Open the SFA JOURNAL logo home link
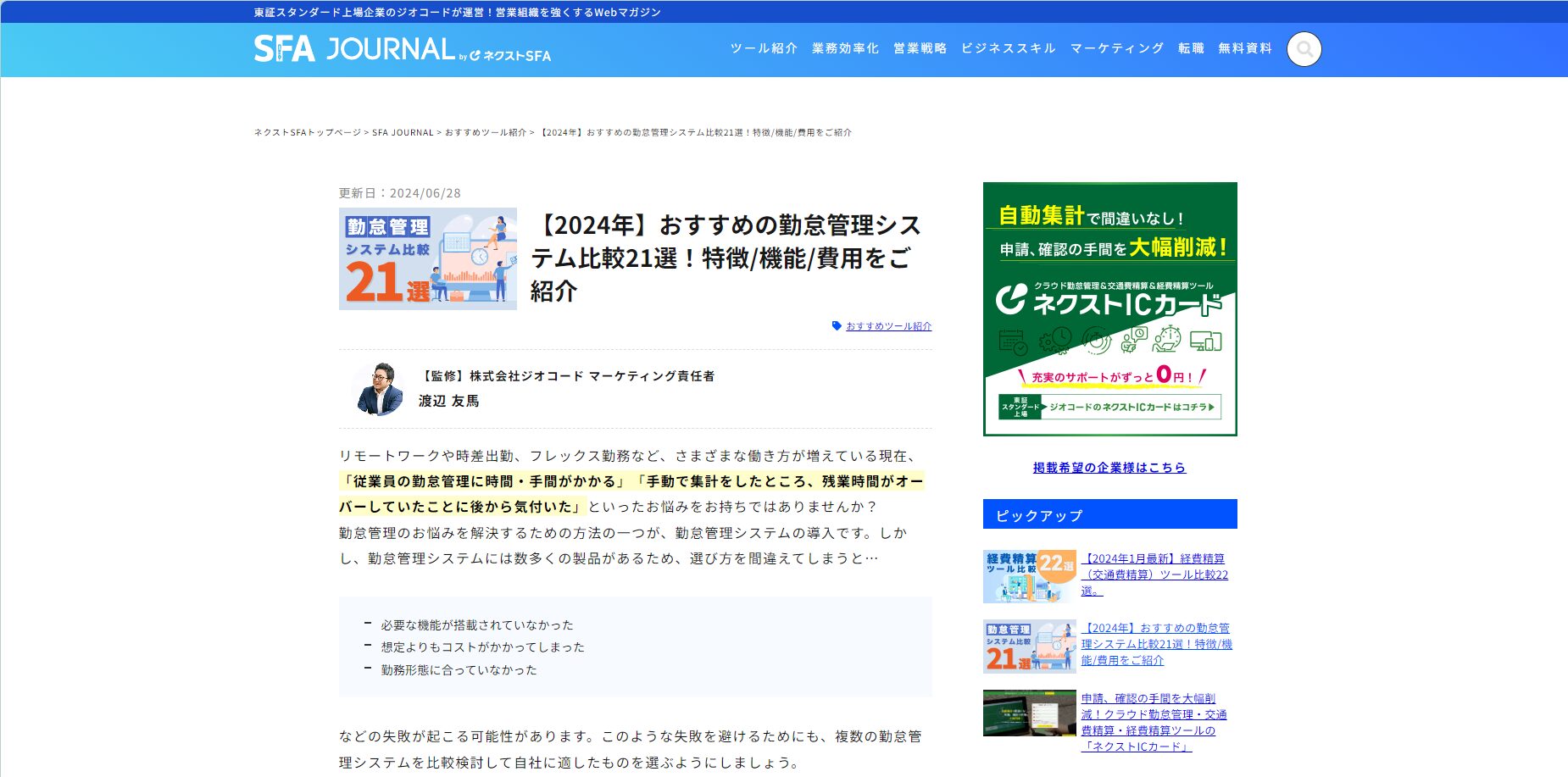Image resolution: width=1568 pixels, height=777 pixels. coord(403,49)
